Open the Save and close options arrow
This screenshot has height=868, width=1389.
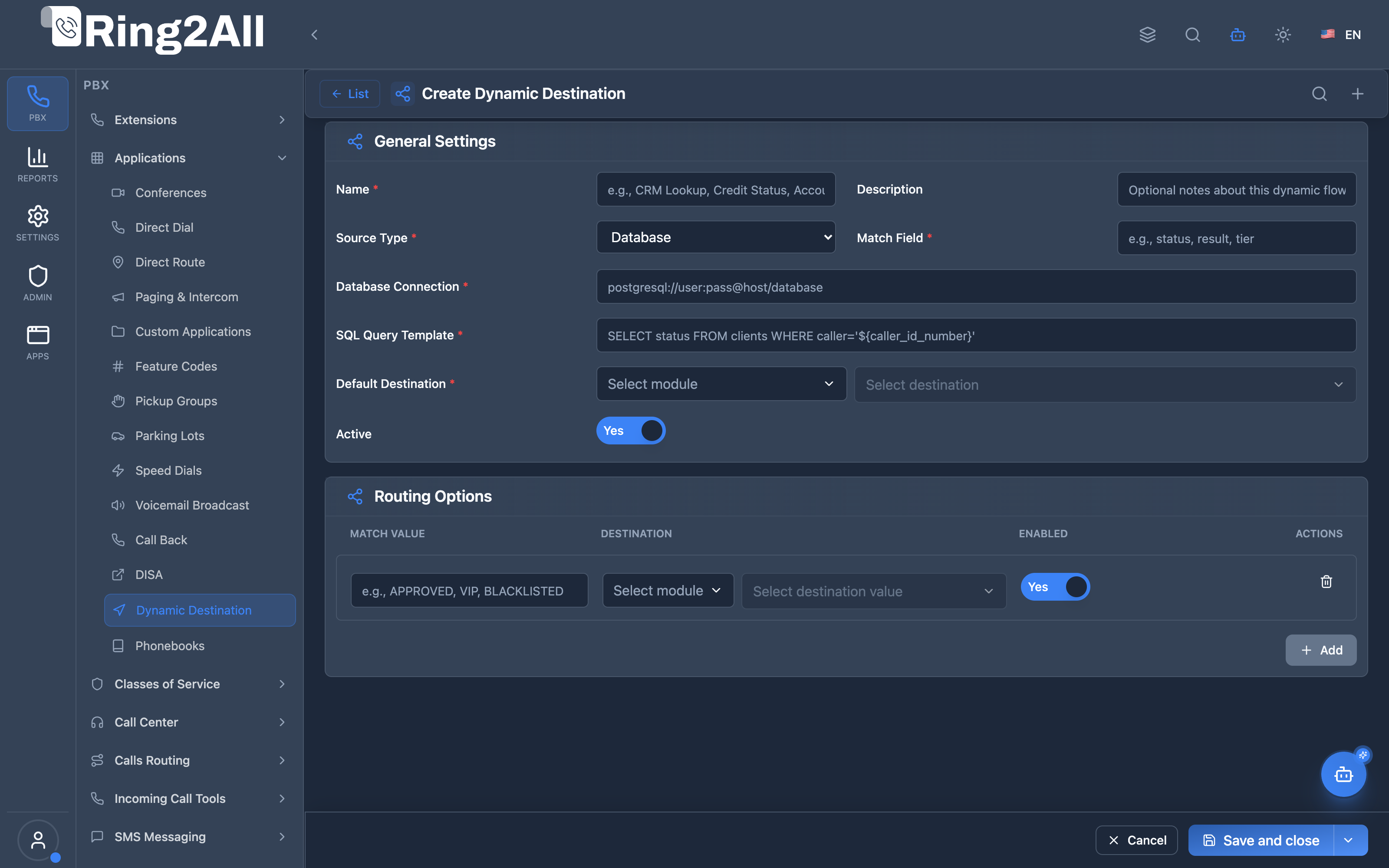tap(1349, 841)
